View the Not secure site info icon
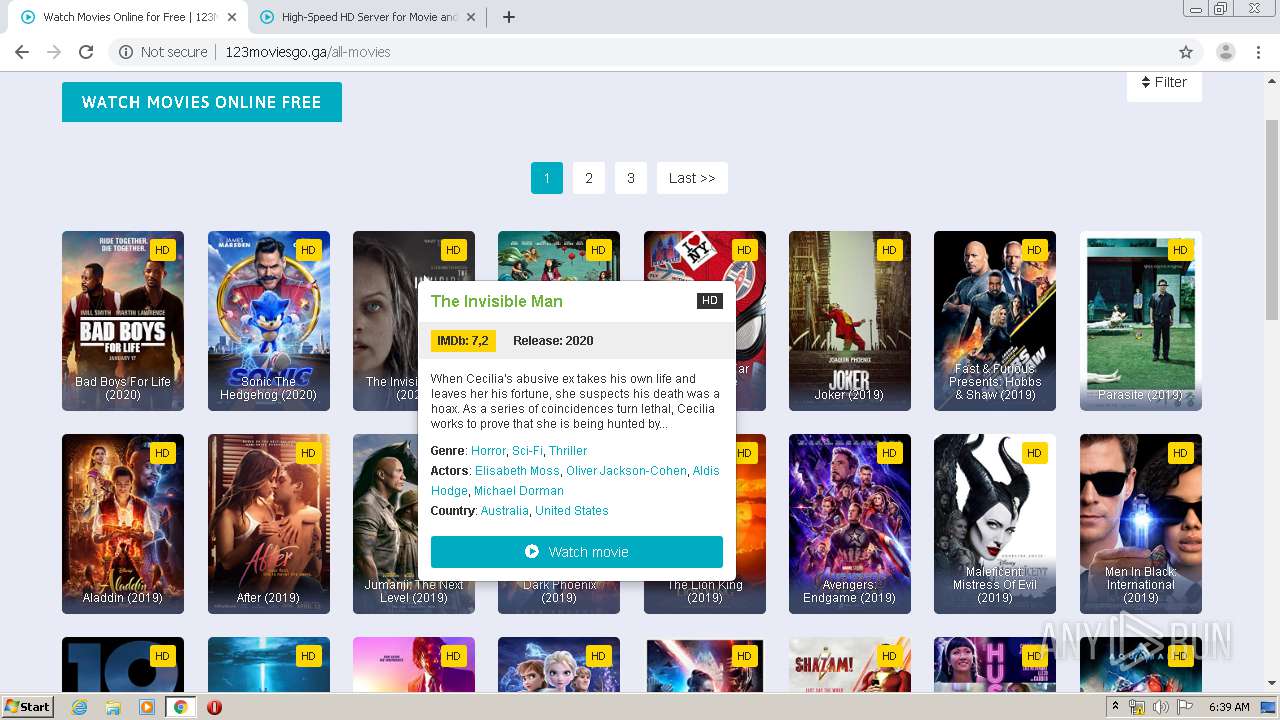1280x720 pixels. click(125, 52)
